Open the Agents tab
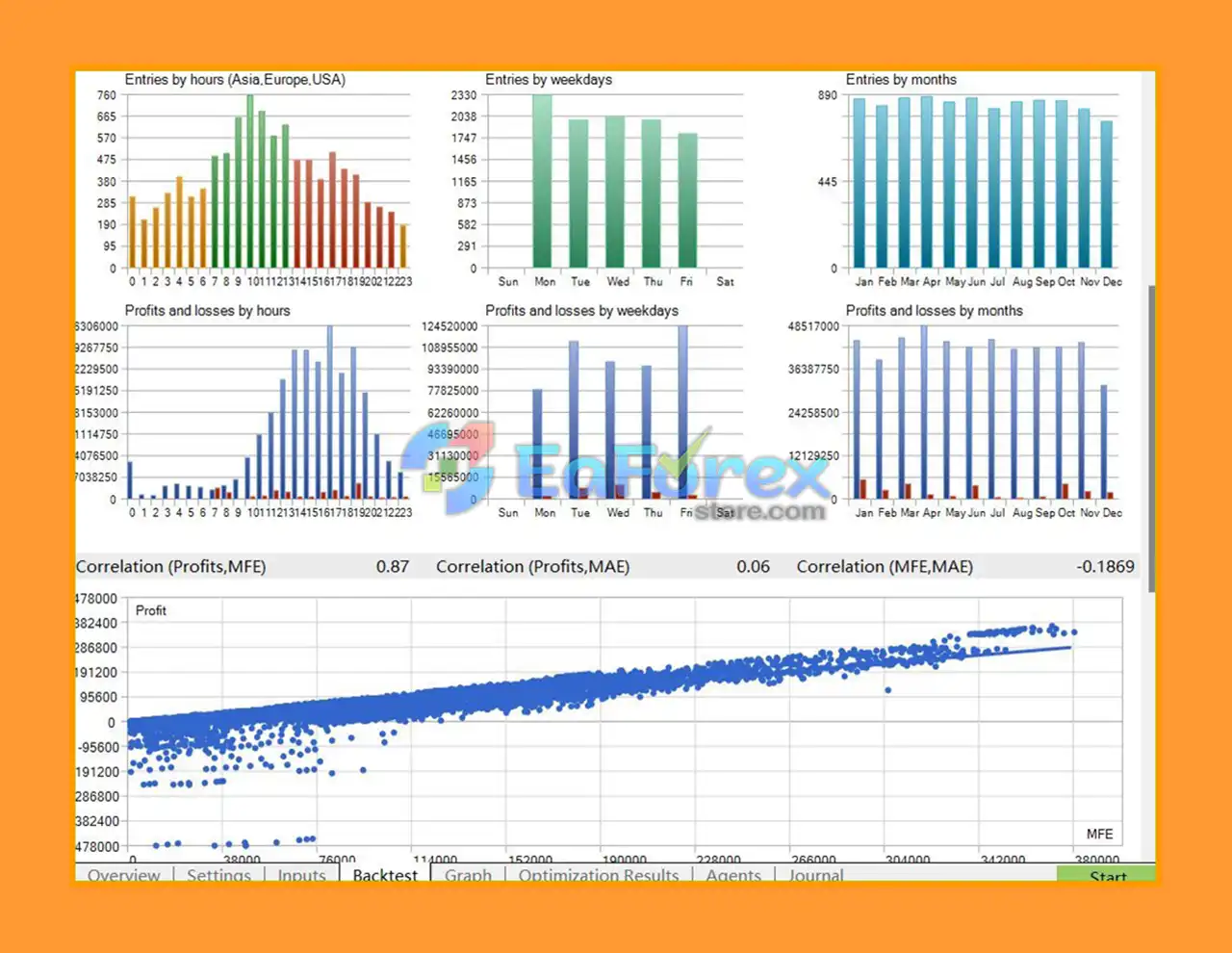The image size is (1232, 953). point(733,874)
